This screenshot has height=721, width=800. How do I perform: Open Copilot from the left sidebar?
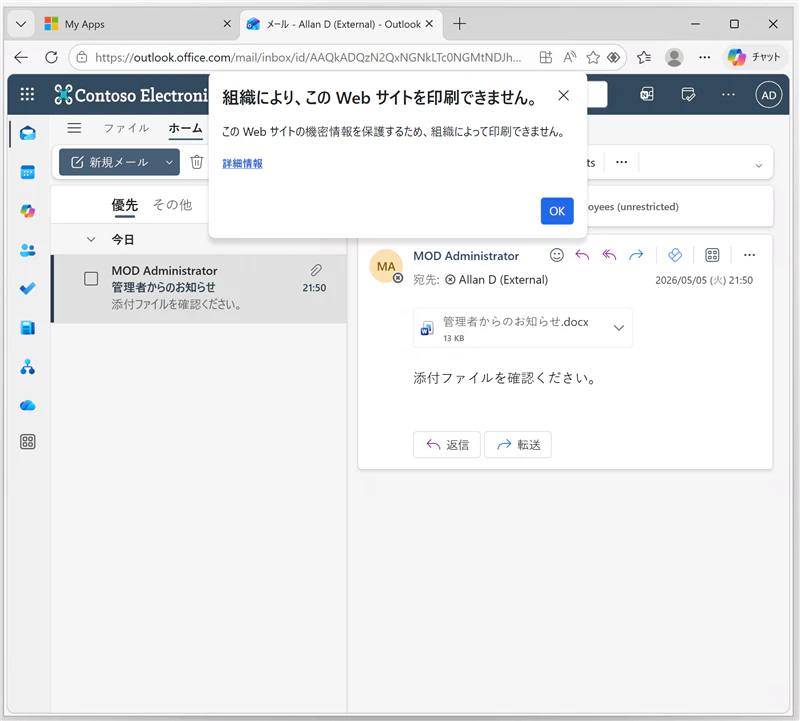tap(28, 211)
